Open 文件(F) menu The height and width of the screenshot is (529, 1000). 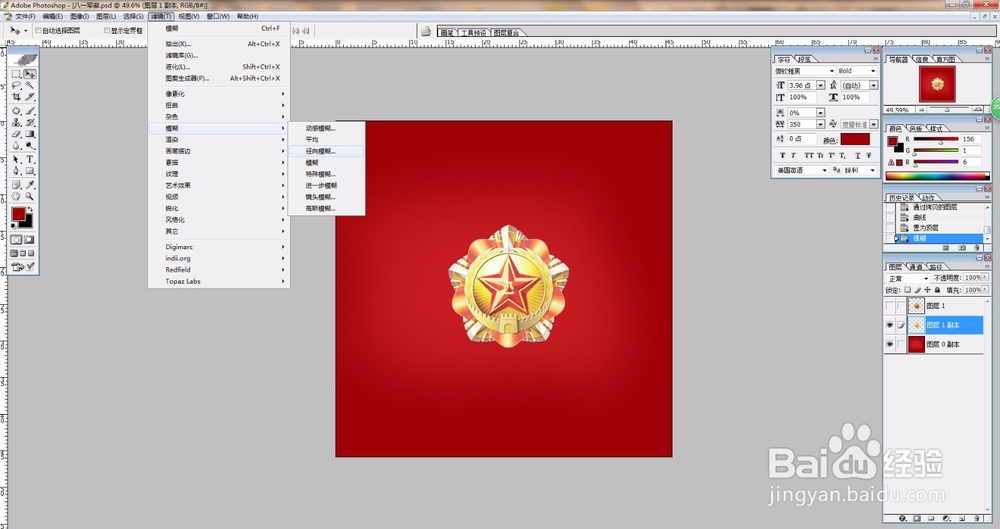(x=25, y=16)
